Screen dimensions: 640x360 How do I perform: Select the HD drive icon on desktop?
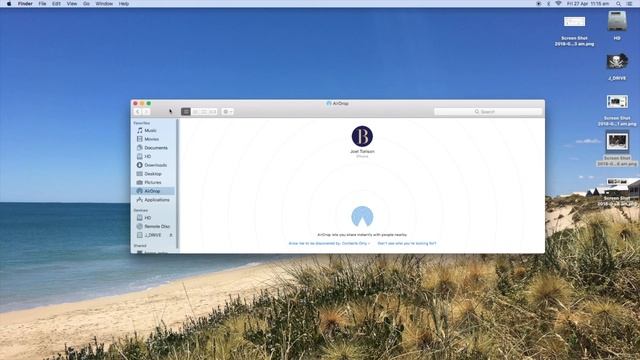pyautogui.click(x=617, y=21)
